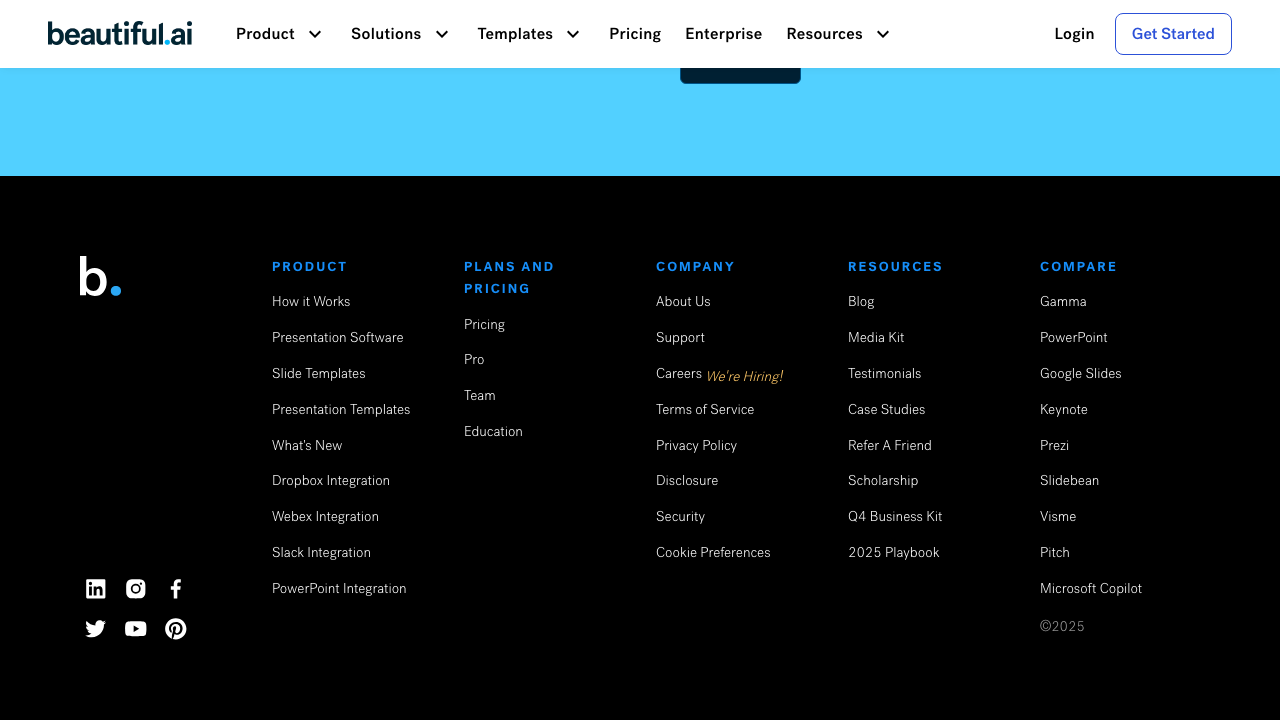Open the Microsoft Copilot comparison link
The height and width of the screenshot is (720, 1280).
tap(1091, 589)
